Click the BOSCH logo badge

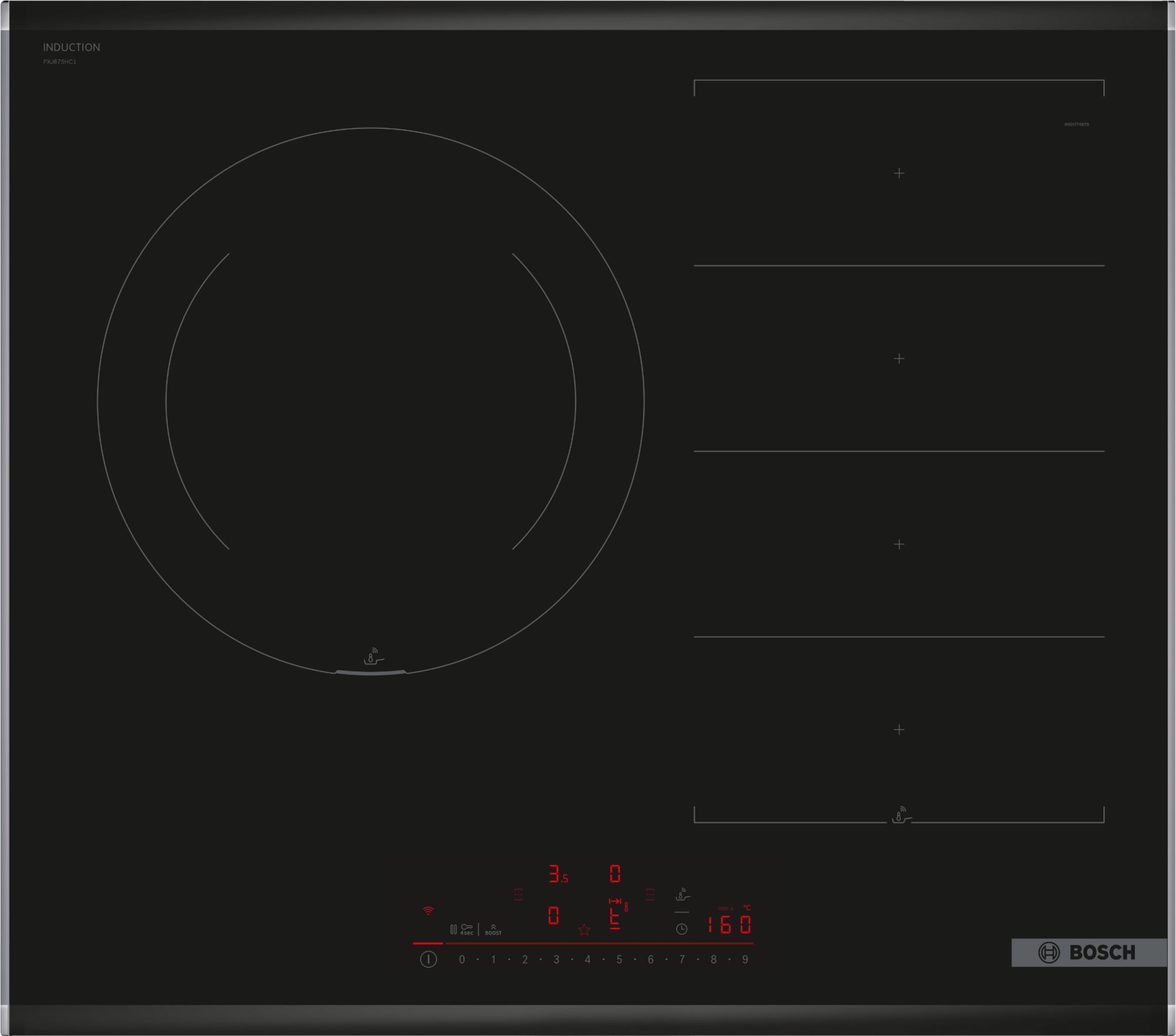1088,953
